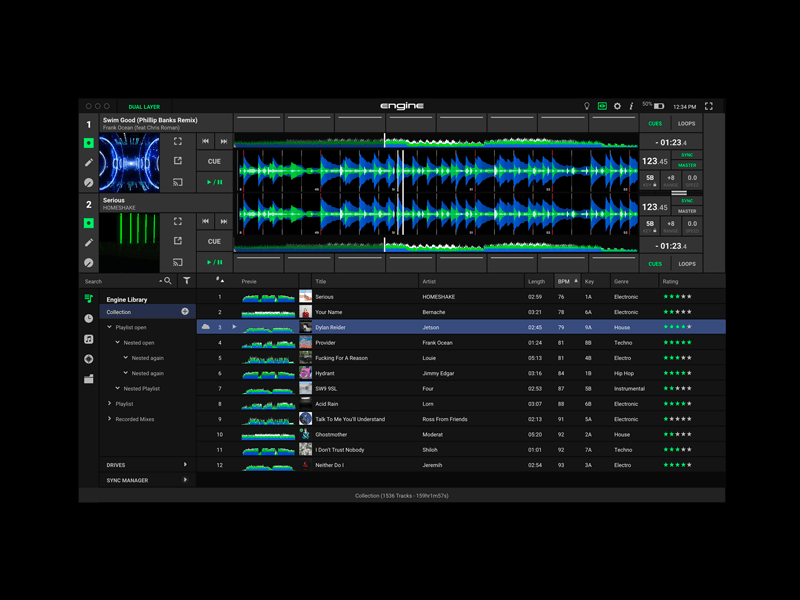Toggle SYNC on deck 1
Viewport: 800px width, 600px height.
pos(687,155)
